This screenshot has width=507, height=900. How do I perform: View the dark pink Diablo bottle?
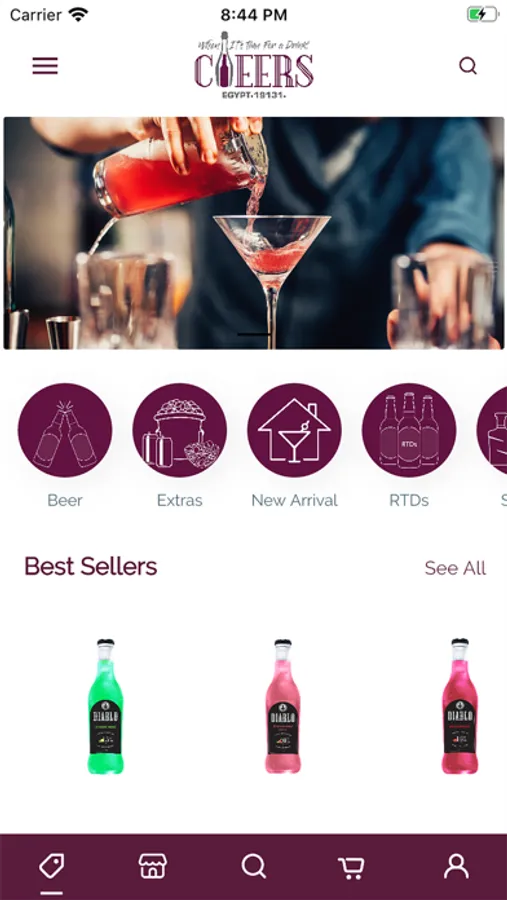[459, 706]
